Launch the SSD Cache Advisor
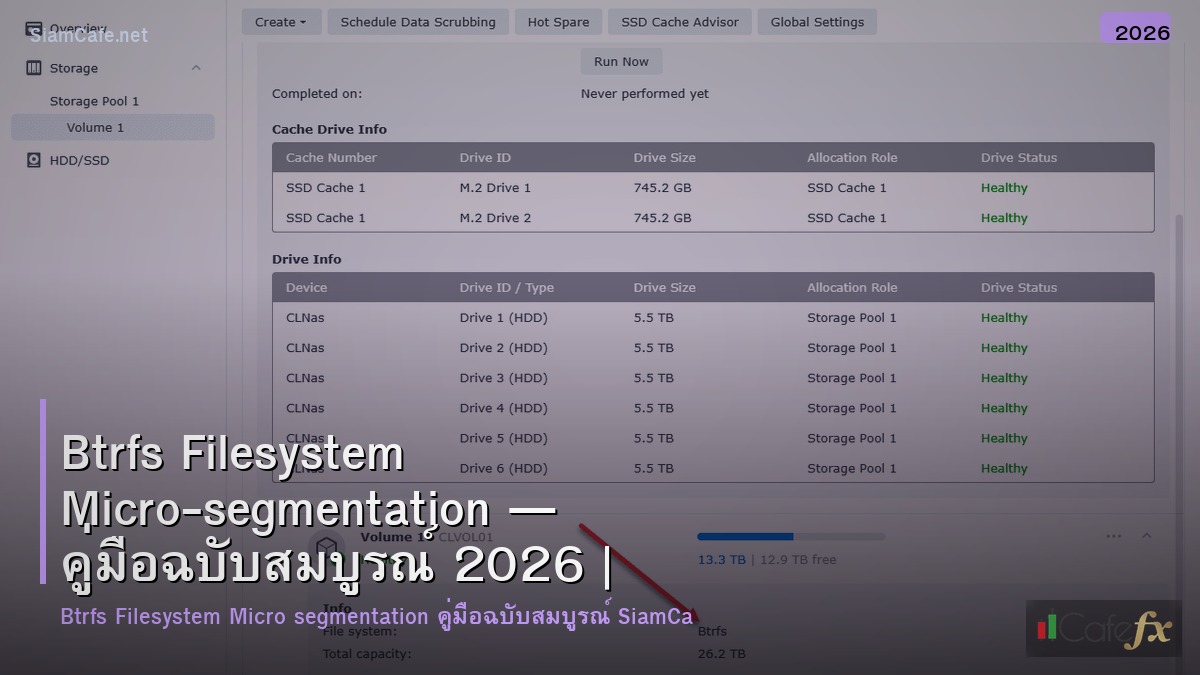Image resolution: width=1200 pixels, height=675 pixels. click(x=679, y=21)
